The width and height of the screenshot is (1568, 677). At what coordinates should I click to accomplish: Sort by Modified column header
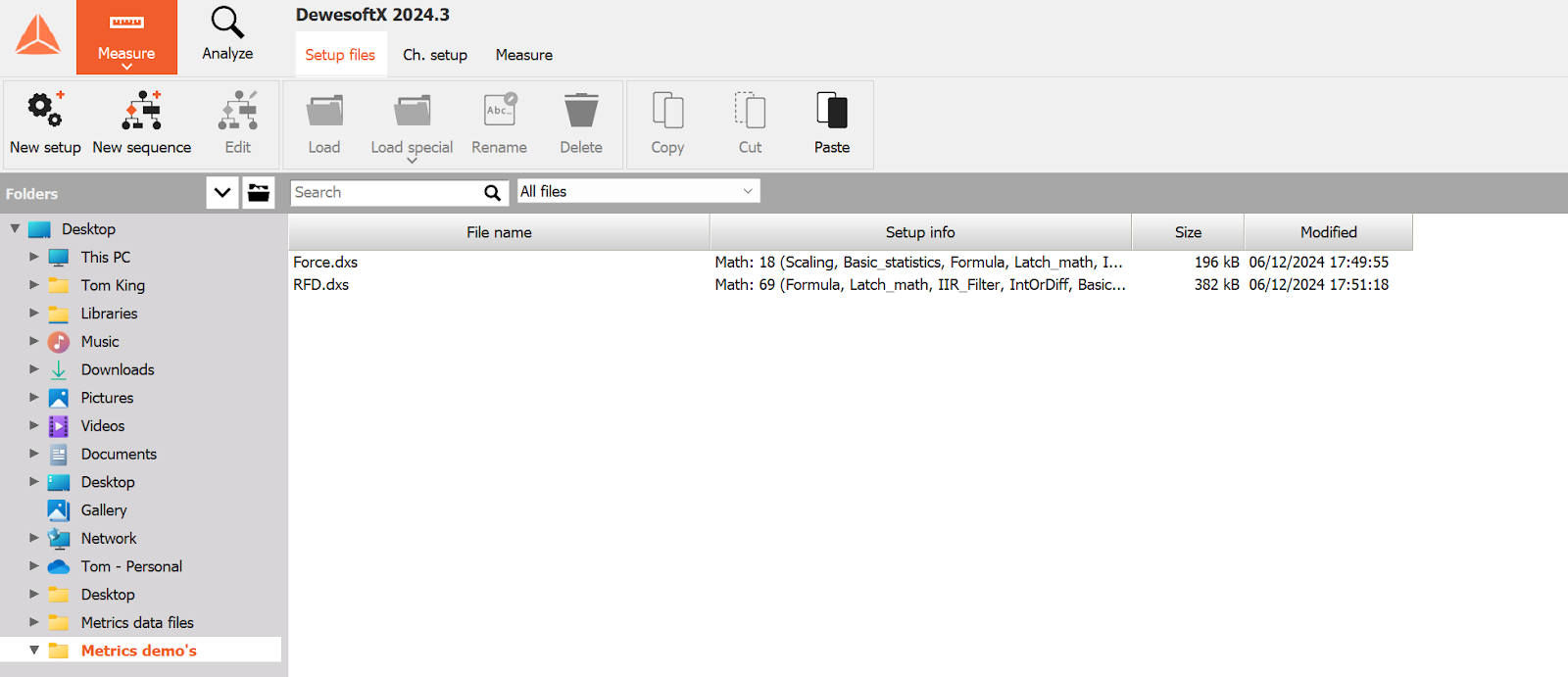(1328, 232)
